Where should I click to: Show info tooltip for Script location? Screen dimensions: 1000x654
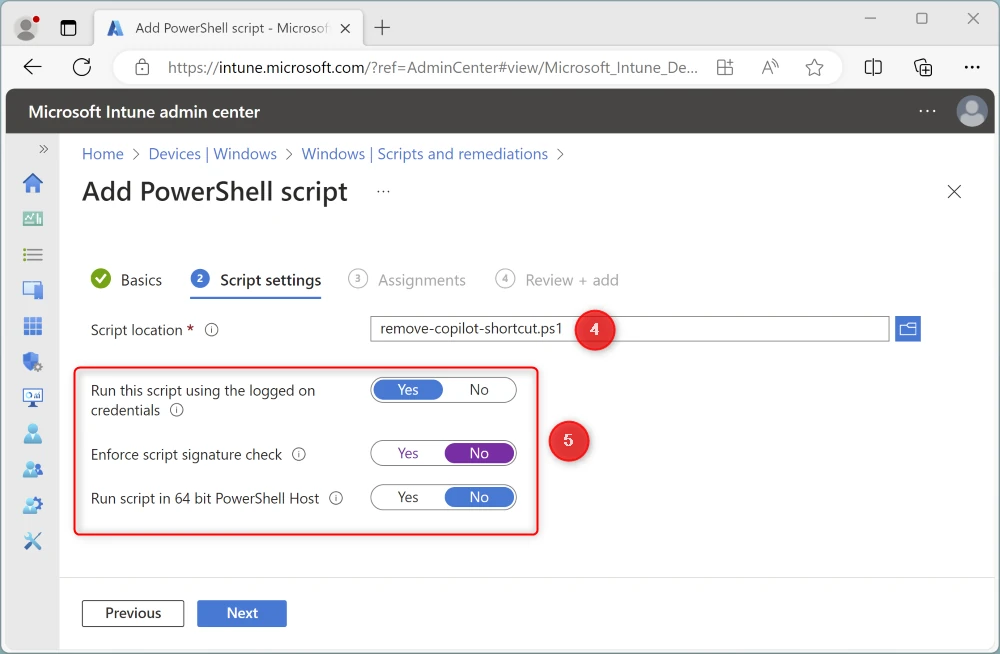pos(212,330)
